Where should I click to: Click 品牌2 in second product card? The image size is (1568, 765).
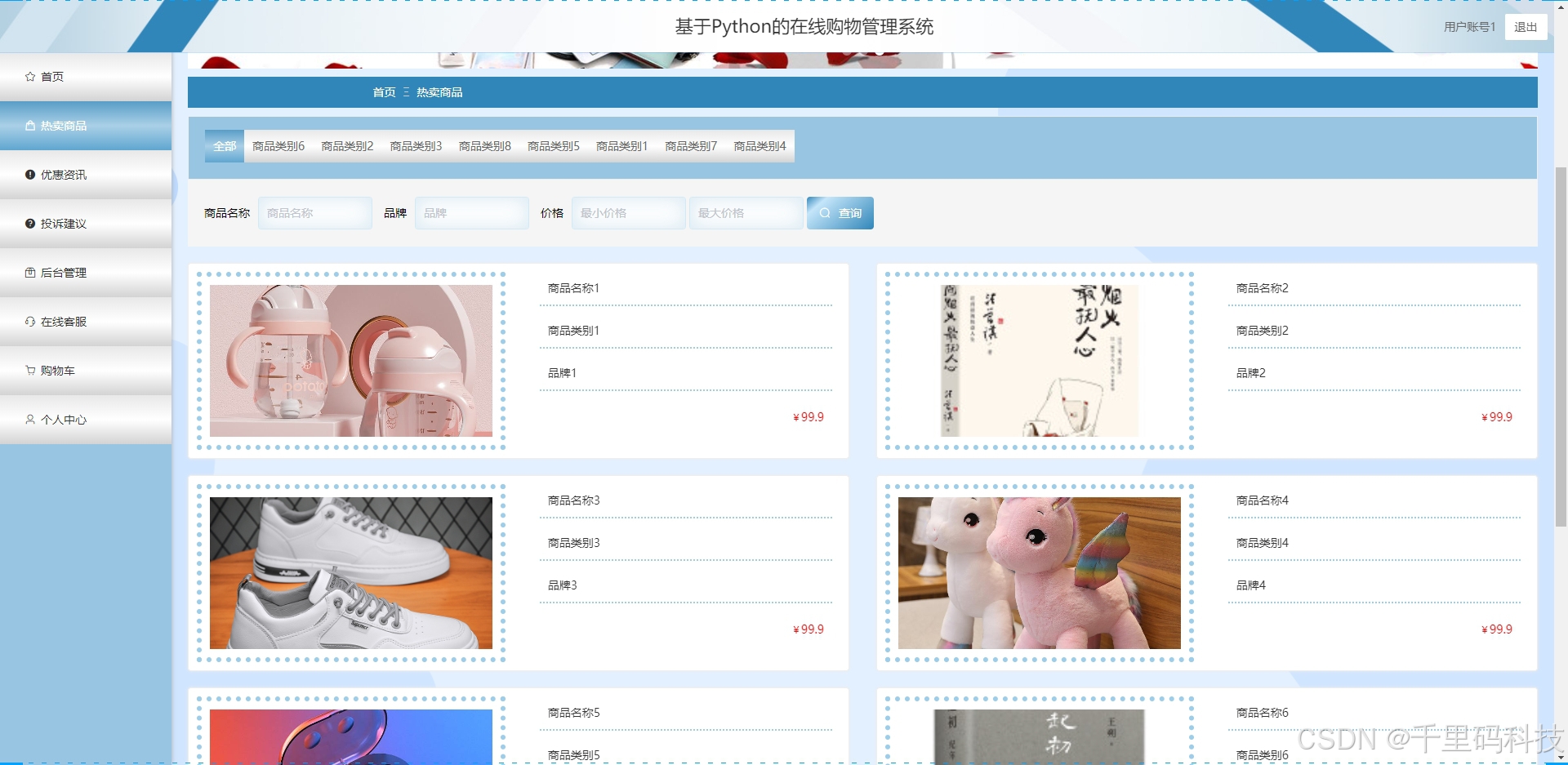pos(1250,373)
